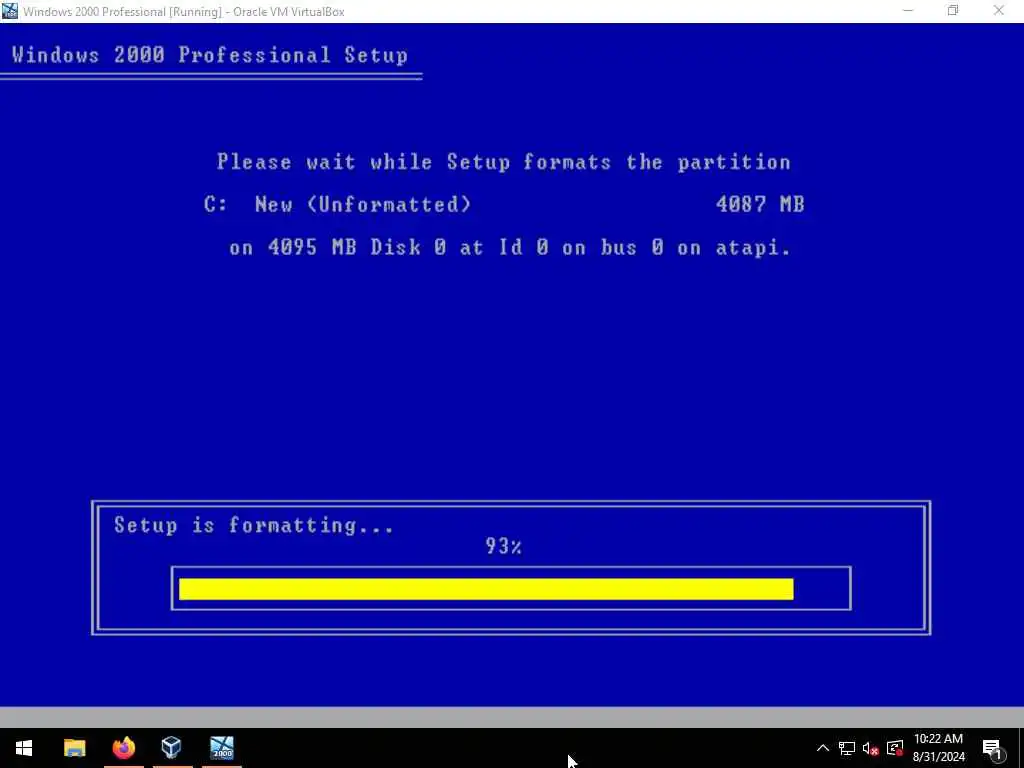1024x768 pixels.
Task: Click the yellow formatting progress bar
Action: [x=486, y=589]
